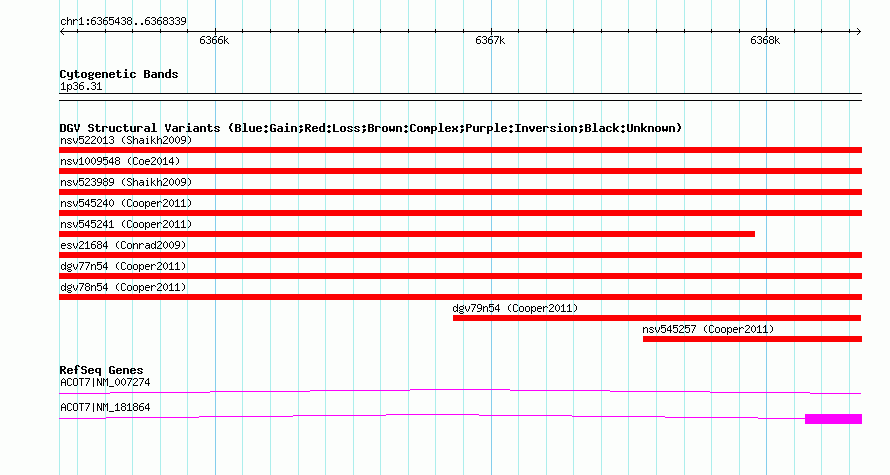Screen dimensions: 890x475
Task: Click the RefSeq Genes track title
Action: click(x=101, y=370)
